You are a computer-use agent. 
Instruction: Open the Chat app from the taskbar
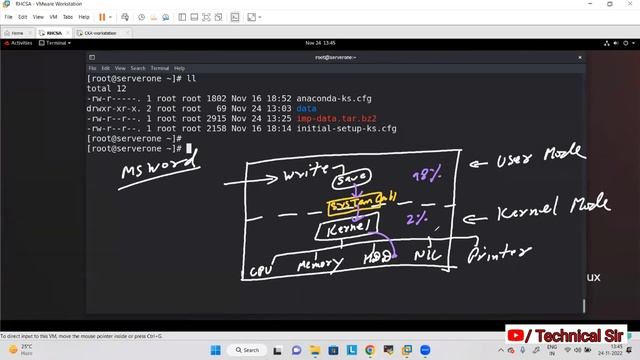[296, 350]
